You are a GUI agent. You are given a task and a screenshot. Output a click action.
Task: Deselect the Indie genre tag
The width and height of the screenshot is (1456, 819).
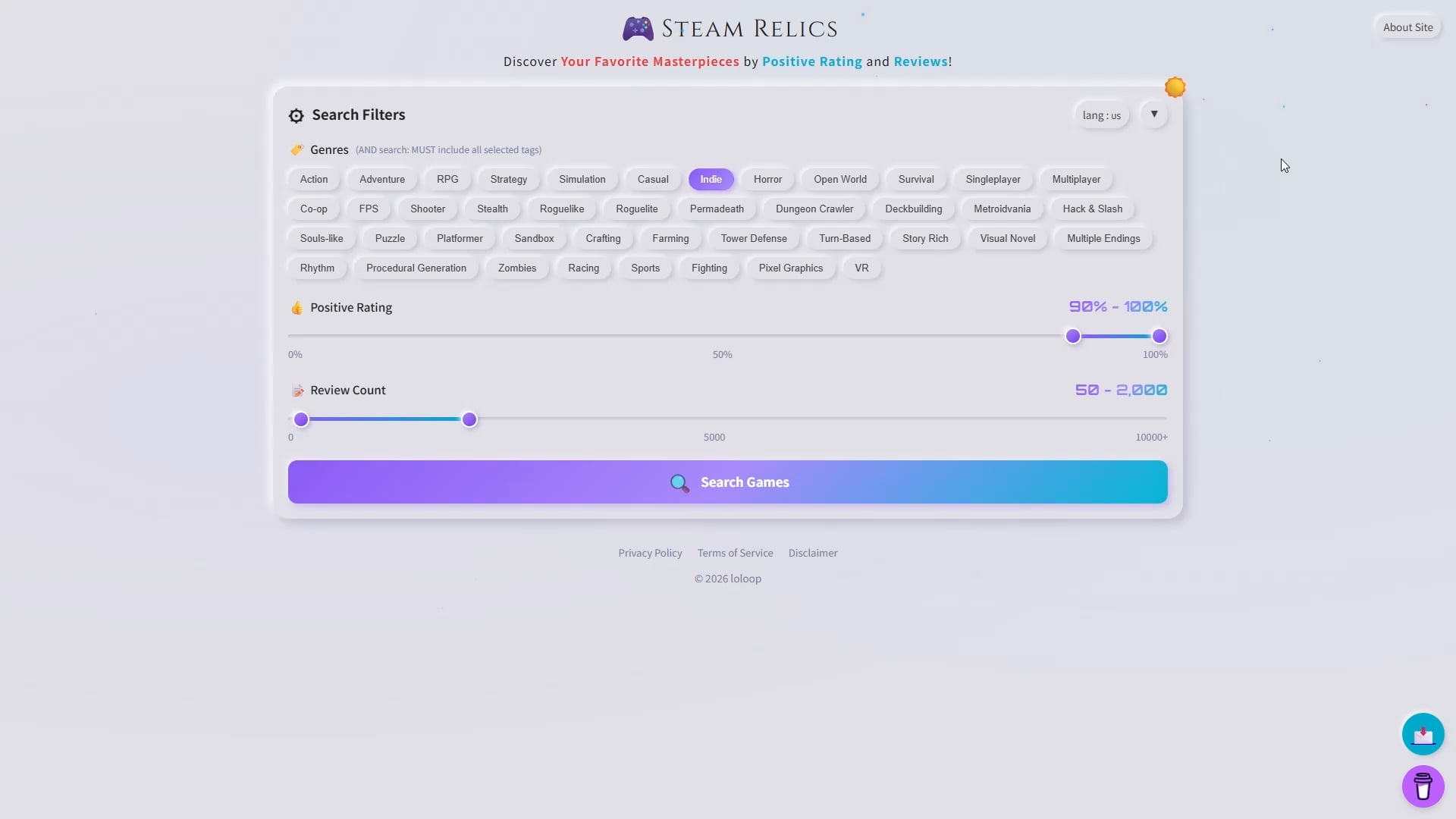coord(711,179)
